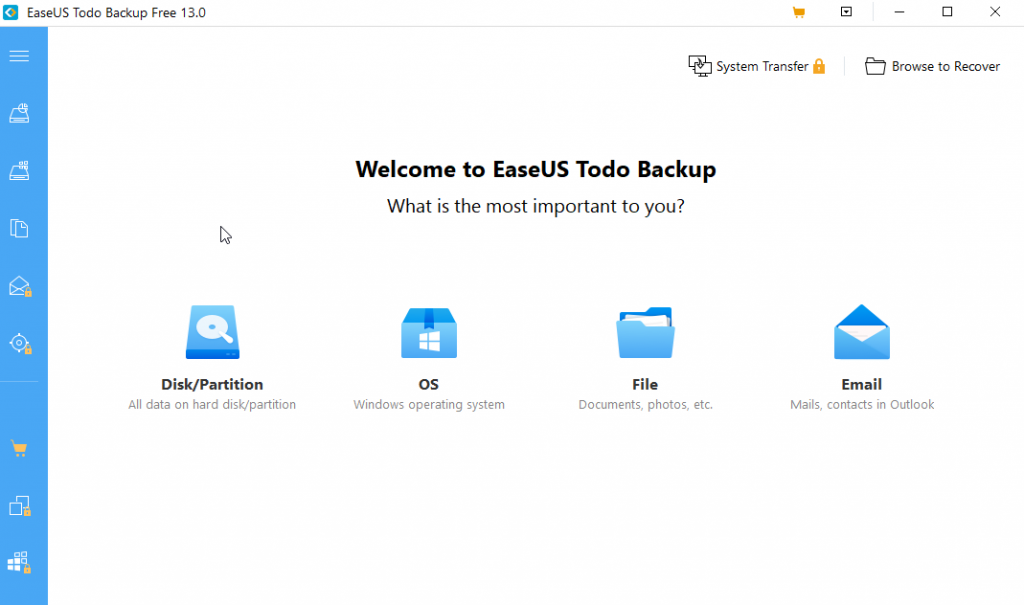1024x605 pixels.
Task: Select the Email envelope icon
Action: point(862,332)
